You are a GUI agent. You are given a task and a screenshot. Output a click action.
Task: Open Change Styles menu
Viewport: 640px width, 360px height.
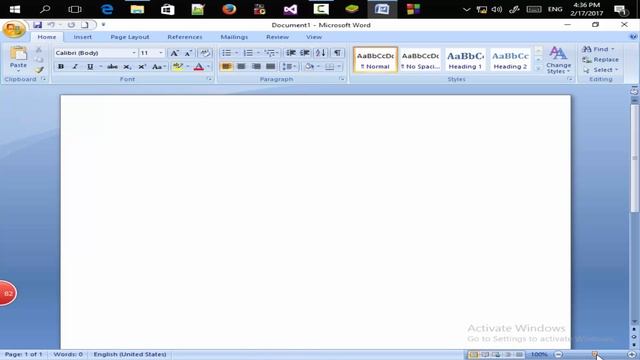pos(558,60)
